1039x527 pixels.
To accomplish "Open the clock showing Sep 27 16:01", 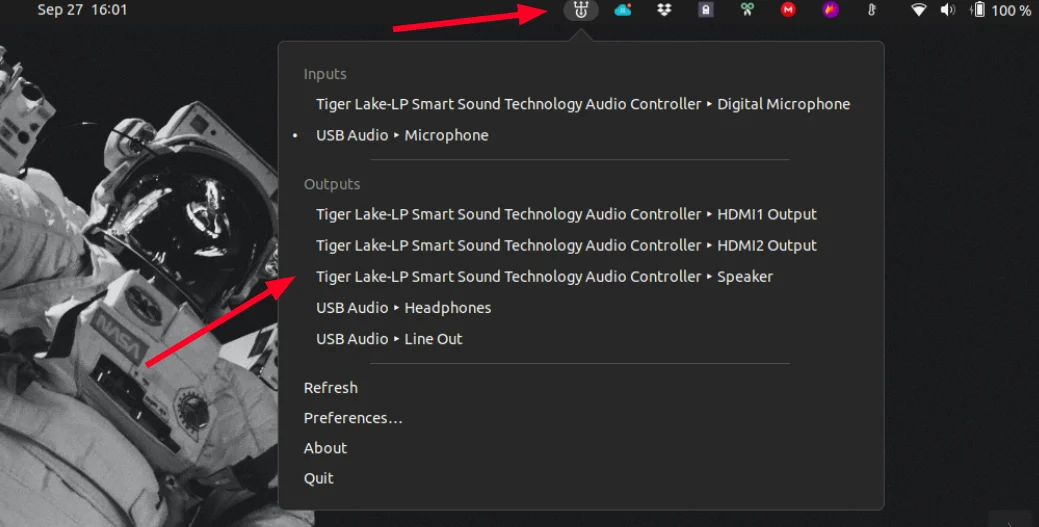I will tap(82, 10).
